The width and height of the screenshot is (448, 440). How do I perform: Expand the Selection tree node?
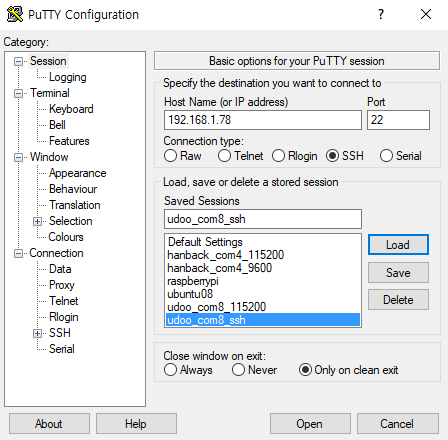coord(38,221)
